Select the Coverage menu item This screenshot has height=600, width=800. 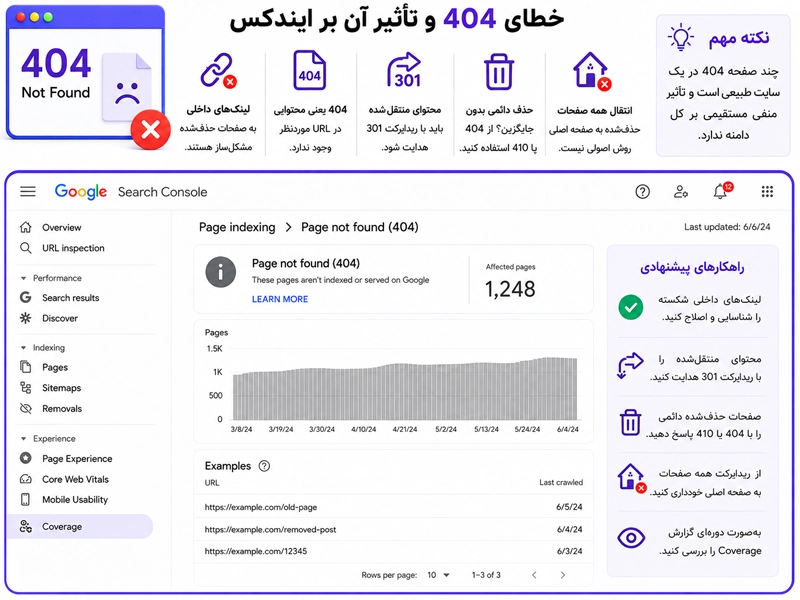click(81, 527)
